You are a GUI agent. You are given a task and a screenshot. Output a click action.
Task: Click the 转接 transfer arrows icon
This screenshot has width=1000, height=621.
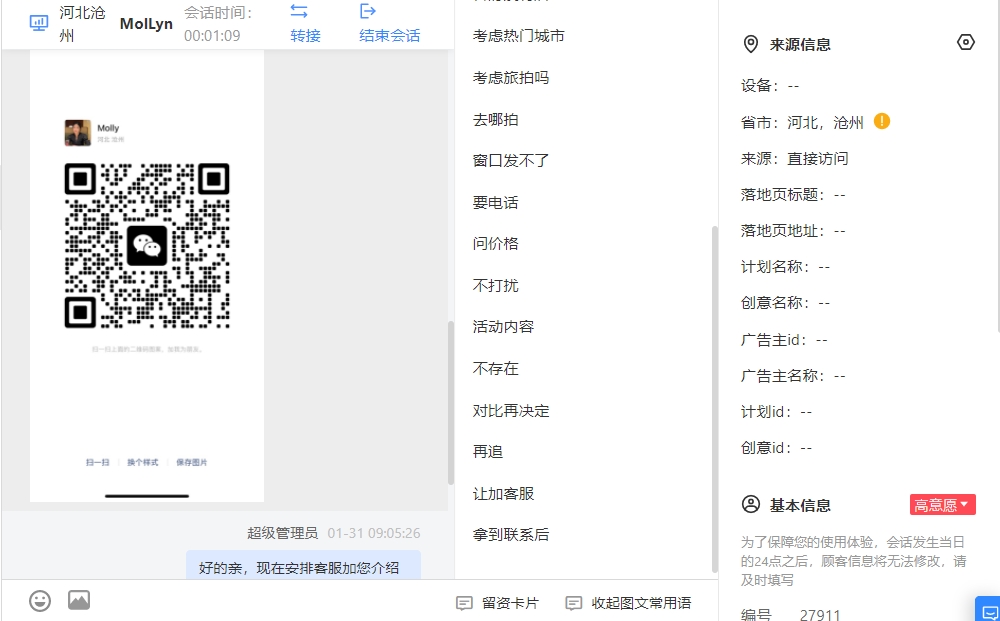(299, 11)
